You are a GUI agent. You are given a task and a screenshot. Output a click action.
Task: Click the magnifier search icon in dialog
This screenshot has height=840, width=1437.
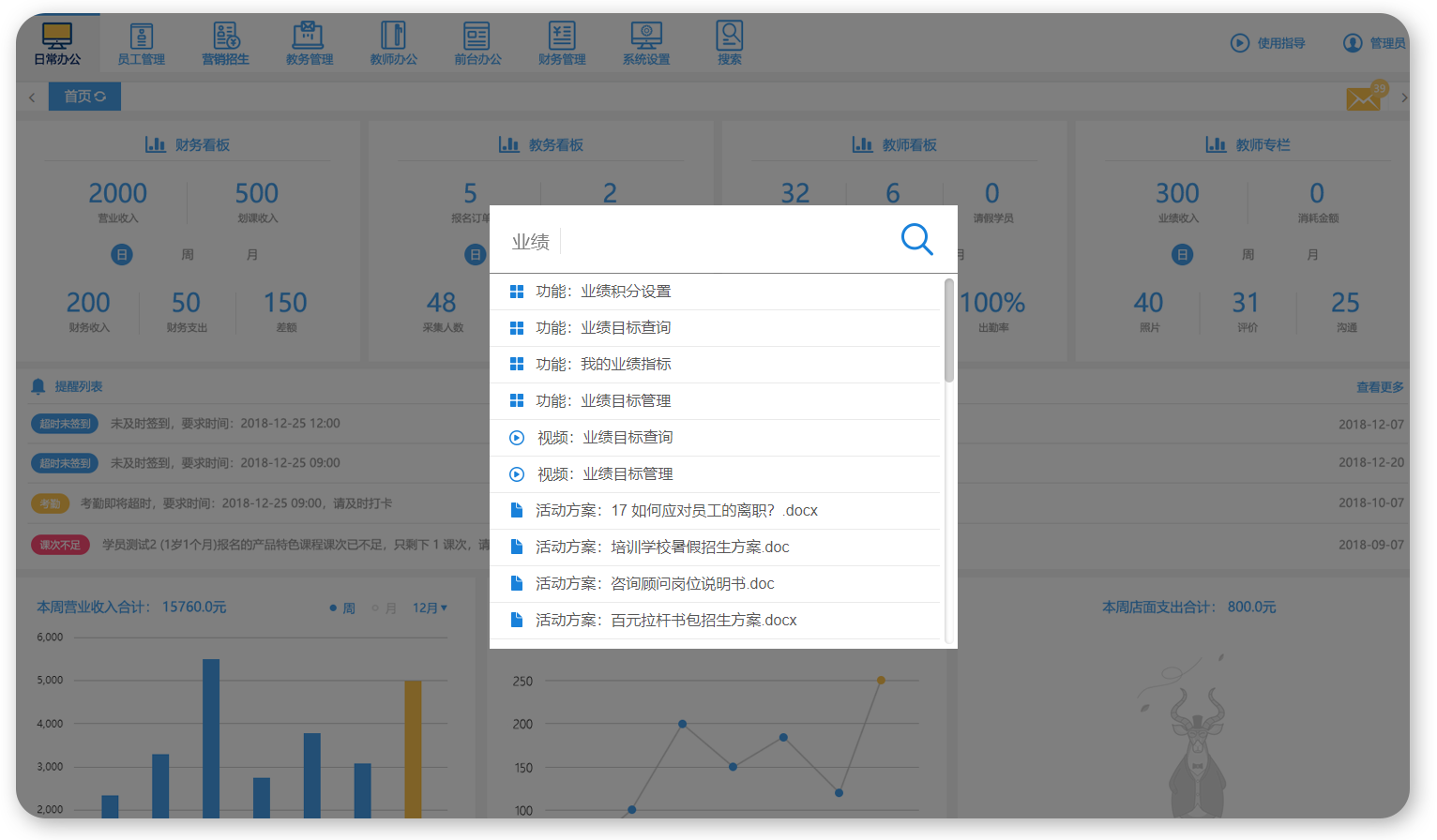click(916, 240)
